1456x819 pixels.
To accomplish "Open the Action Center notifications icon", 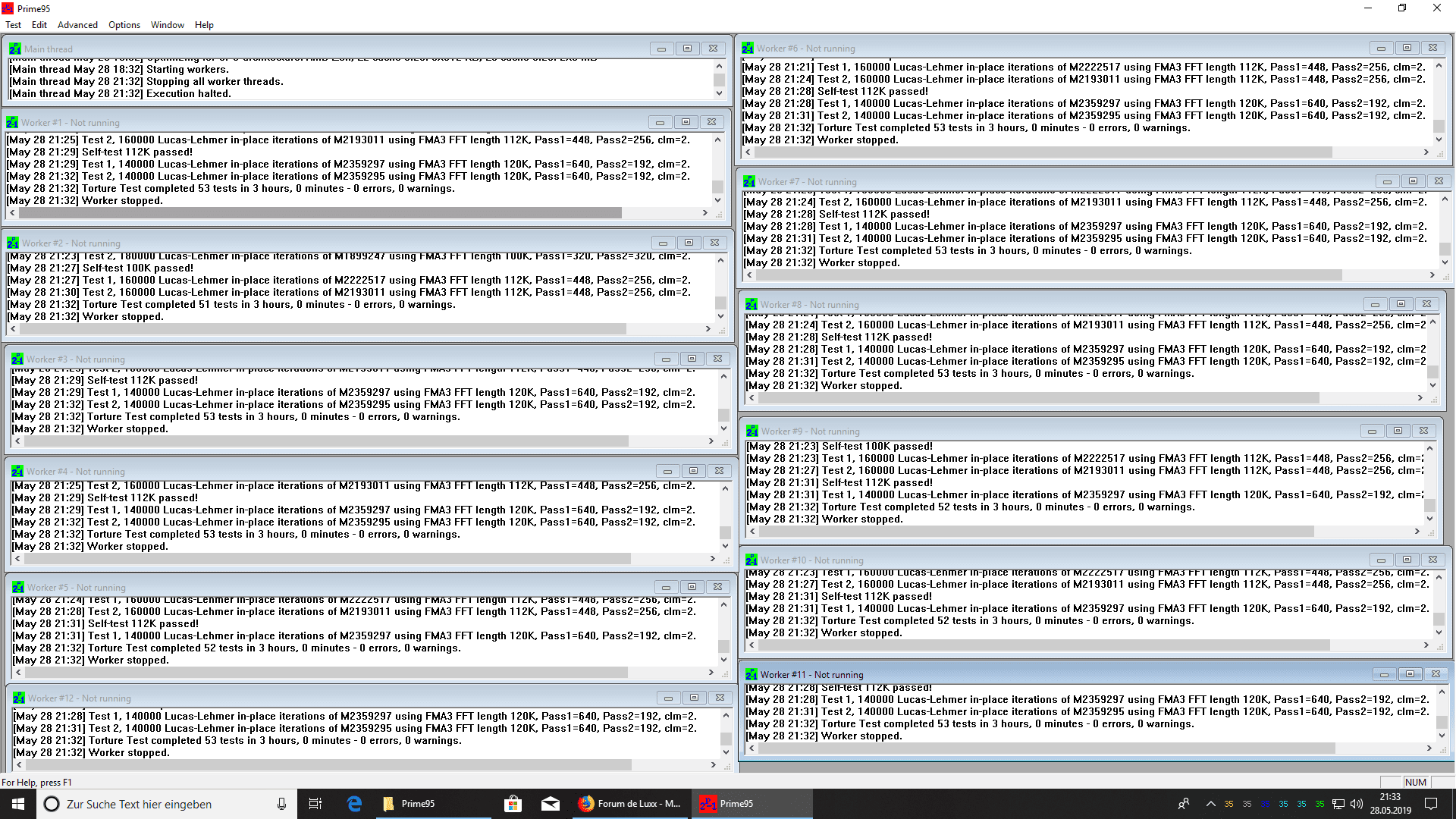I will (x=1431, y=804).
